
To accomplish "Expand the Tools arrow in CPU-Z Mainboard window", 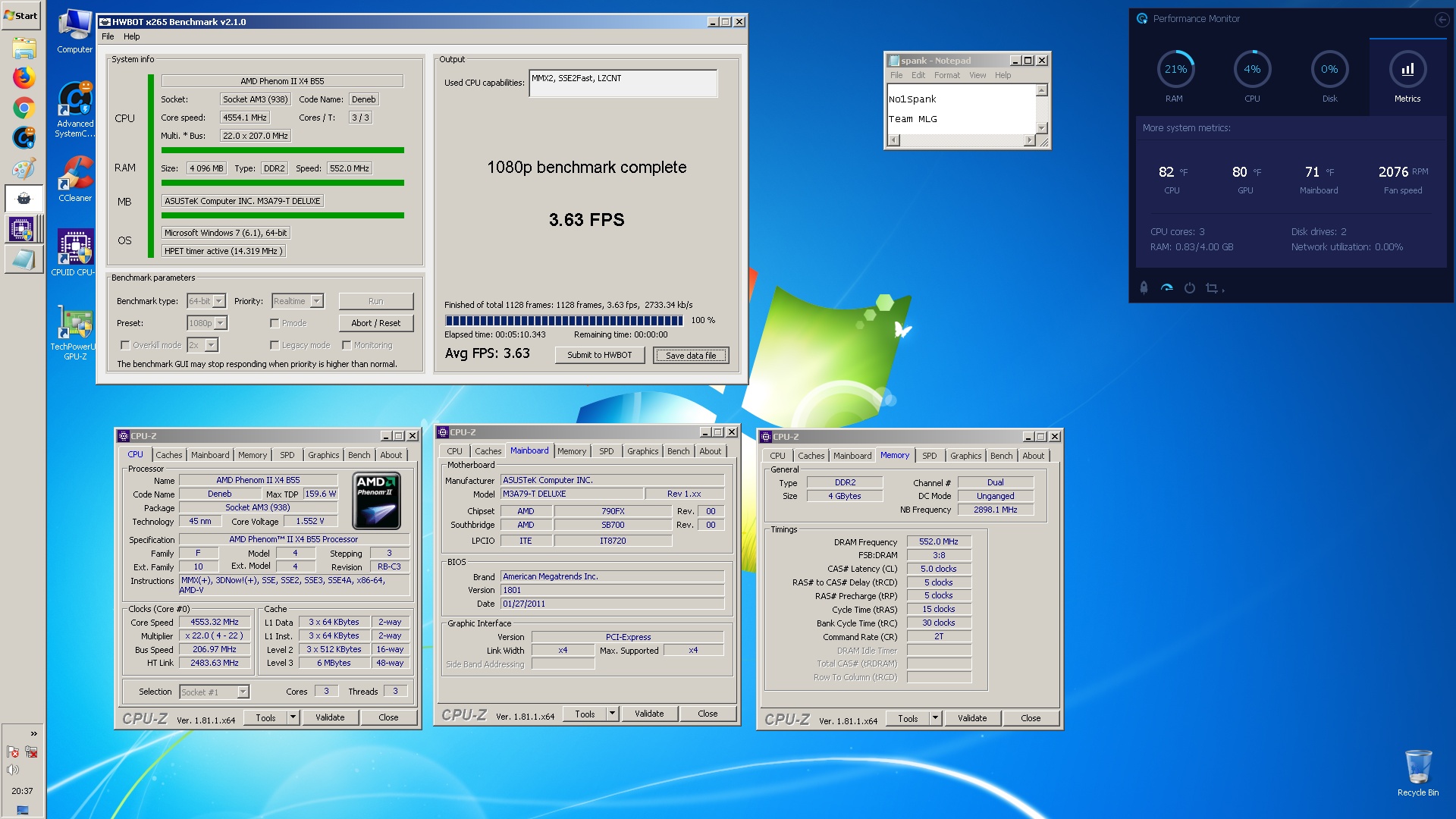I will (x=612, y=714).
